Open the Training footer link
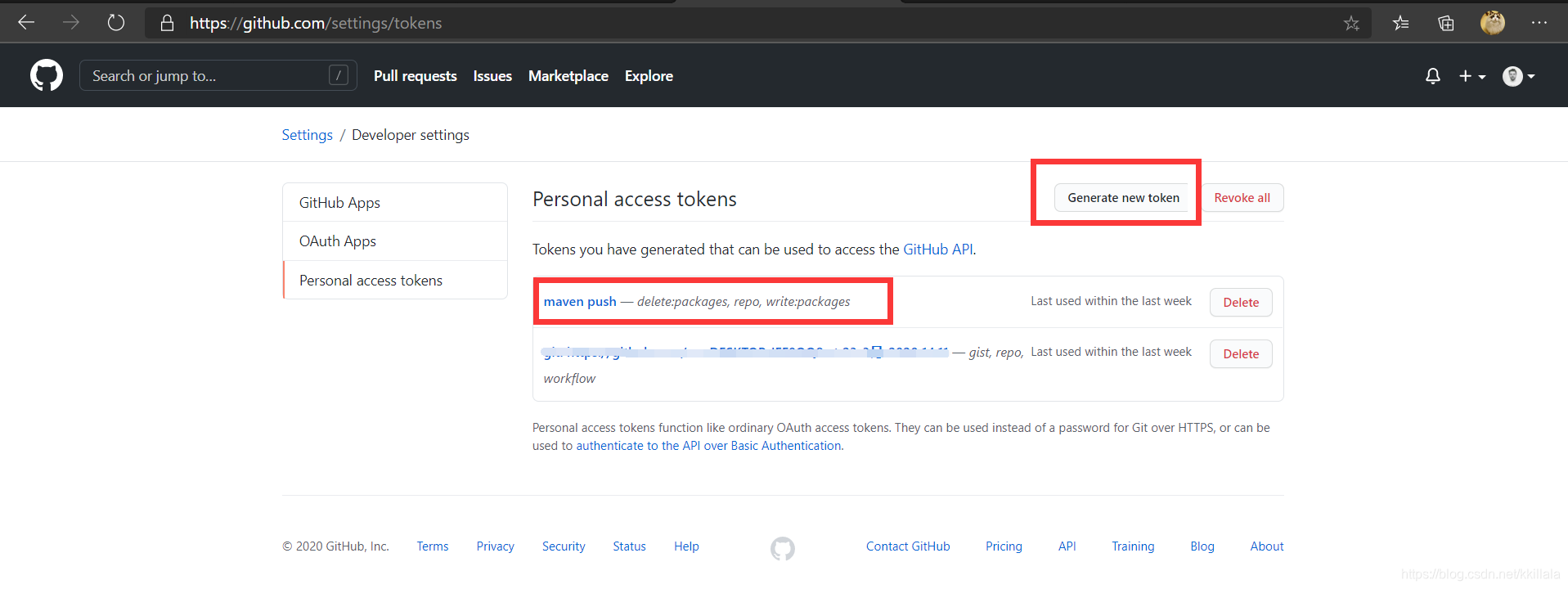Image resolution: width=1568 pixels, height=589 pixels. pyautogui.click(x=1133, y=546)
